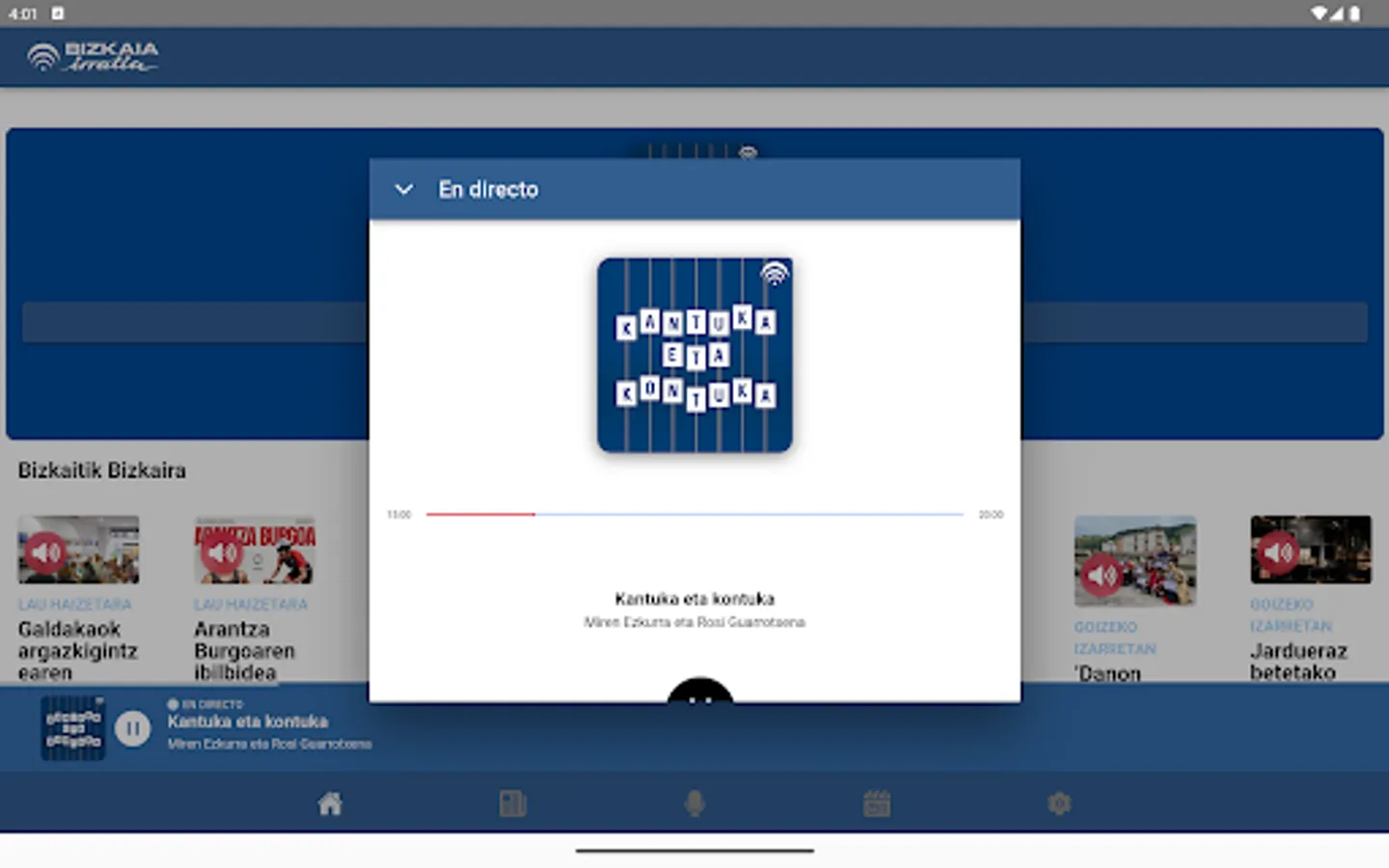Pause live playback in the mini player
This screenshot has height=868, width=1389.
click(x=134, y=730)
